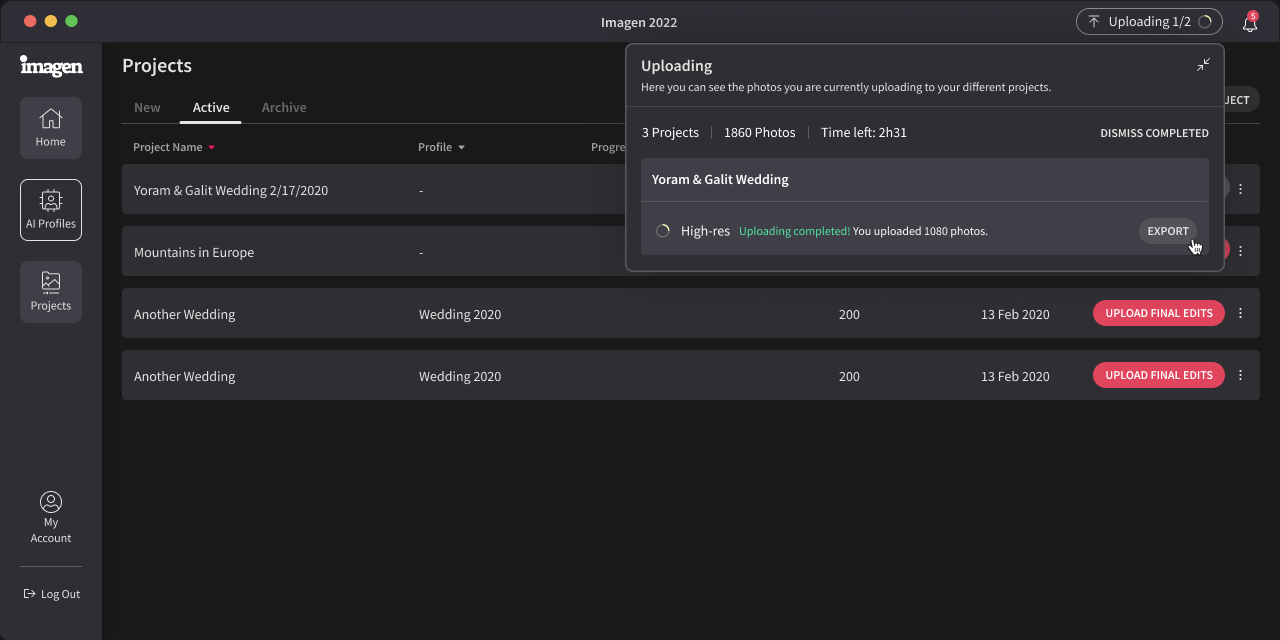The height and width of the screenshot is (640, 1280).
Task: Open AI Profiles in sidebar
Action: tap(51, 210)
